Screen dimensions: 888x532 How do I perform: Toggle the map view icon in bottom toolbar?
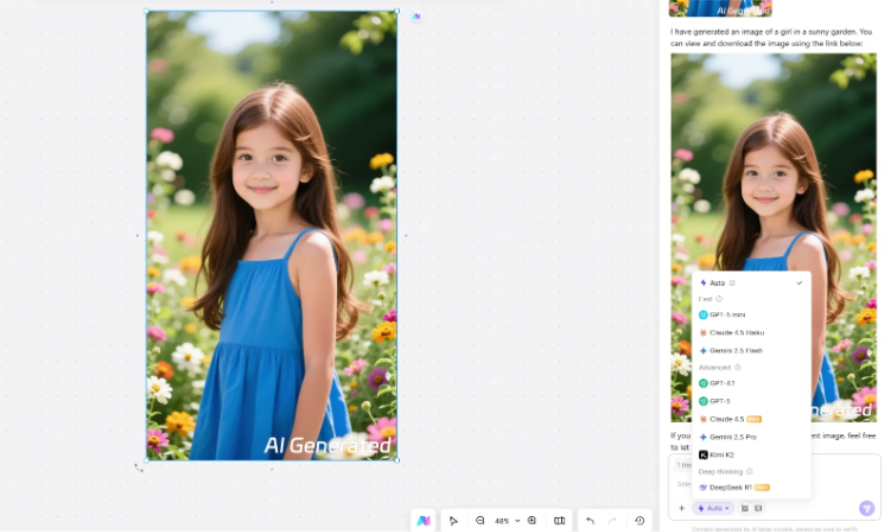point(559,521)
